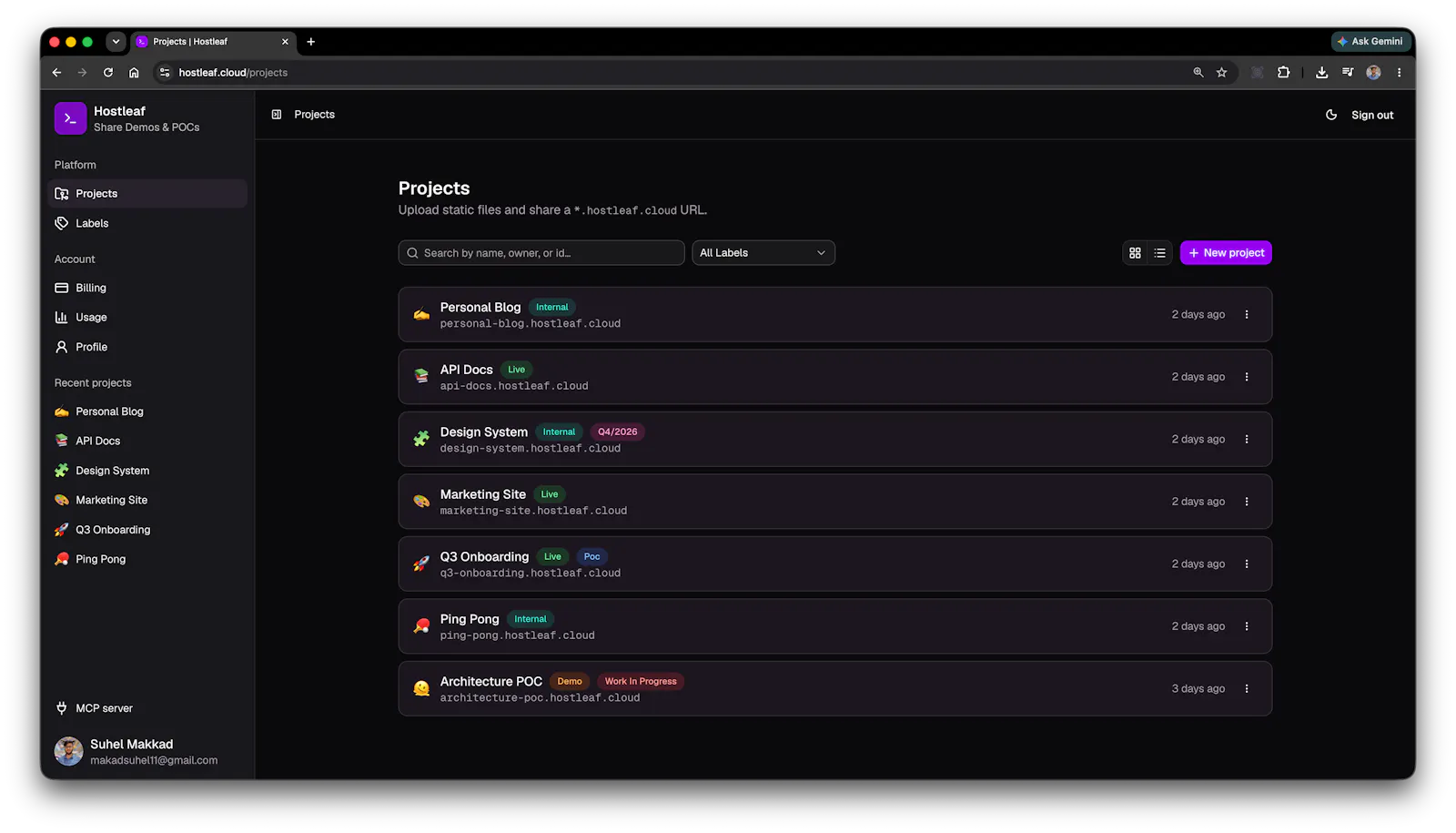Open Personal Blog from recent projects

click(147, 411)
